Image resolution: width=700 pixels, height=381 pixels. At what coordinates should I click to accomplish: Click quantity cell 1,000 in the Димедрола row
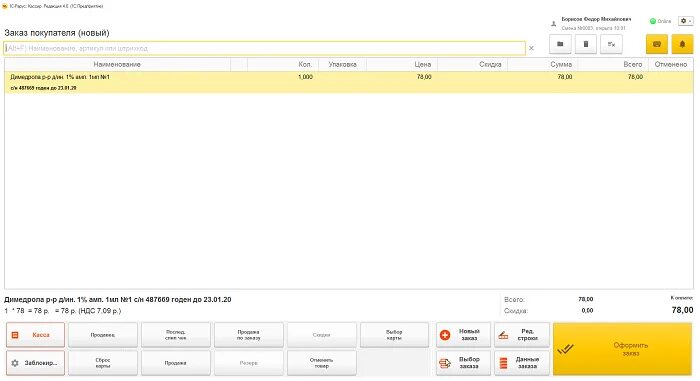pos(305,77)
